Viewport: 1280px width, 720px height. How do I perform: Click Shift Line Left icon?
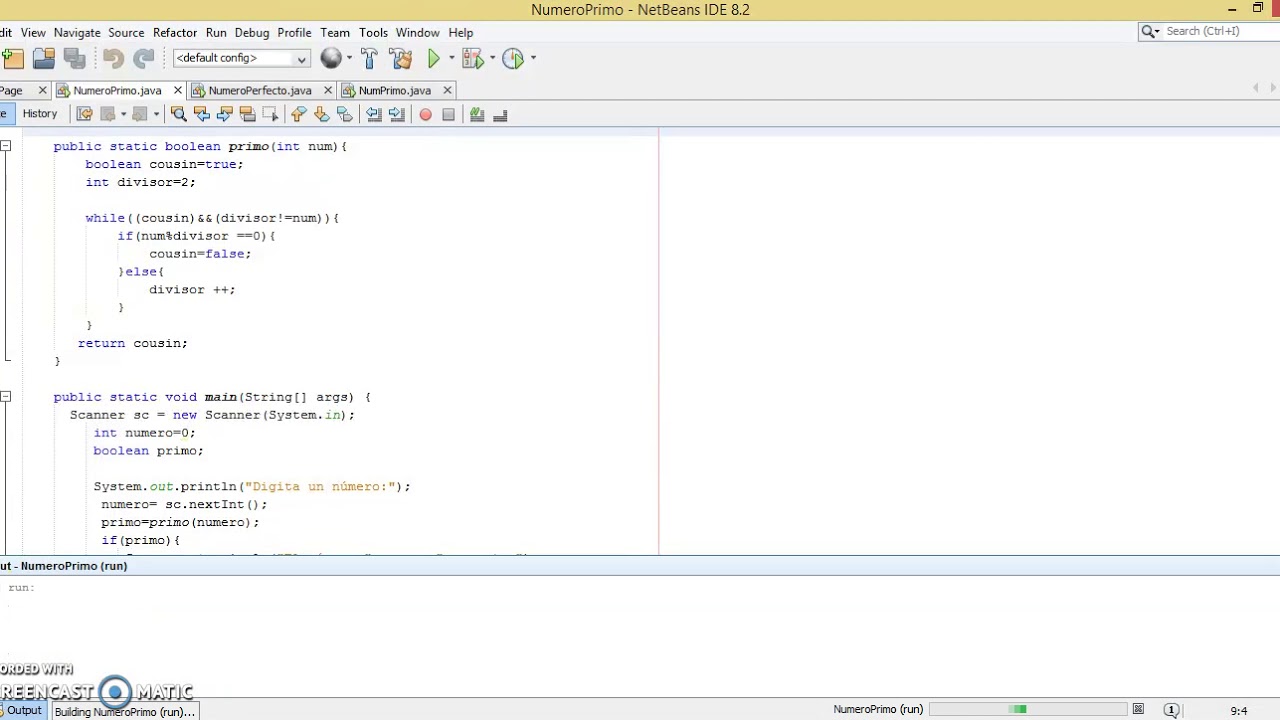tap(374, 115)
